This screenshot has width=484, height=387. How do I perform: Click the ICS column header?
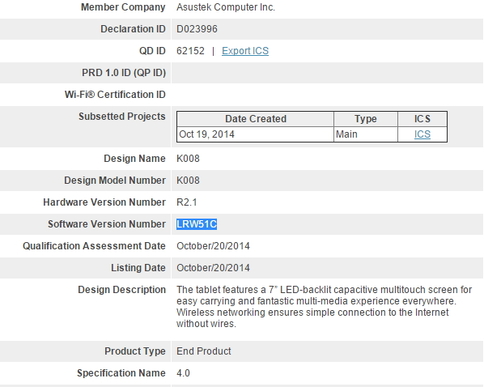pos(422,119)
